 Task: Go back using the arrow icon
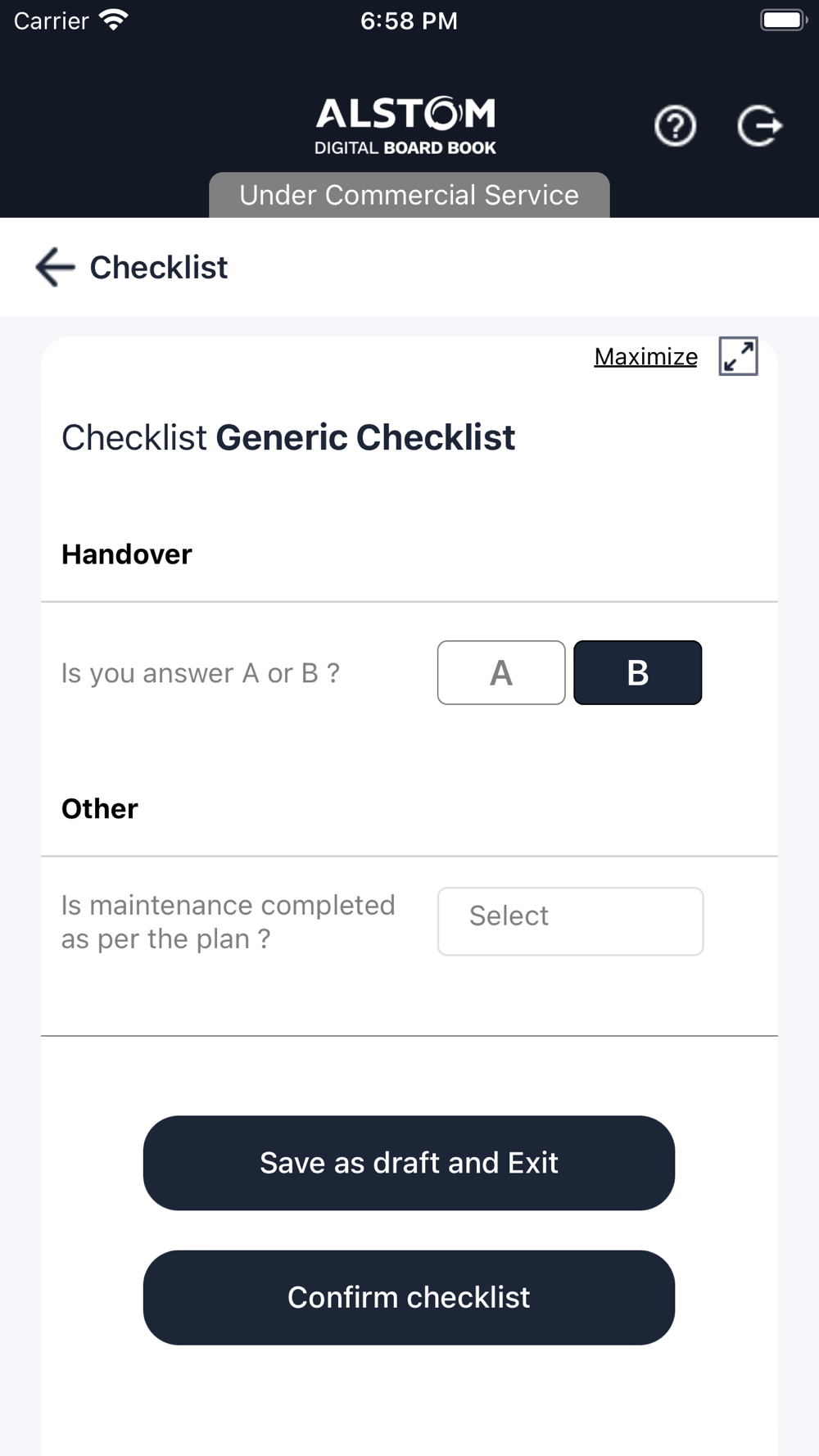55,267
